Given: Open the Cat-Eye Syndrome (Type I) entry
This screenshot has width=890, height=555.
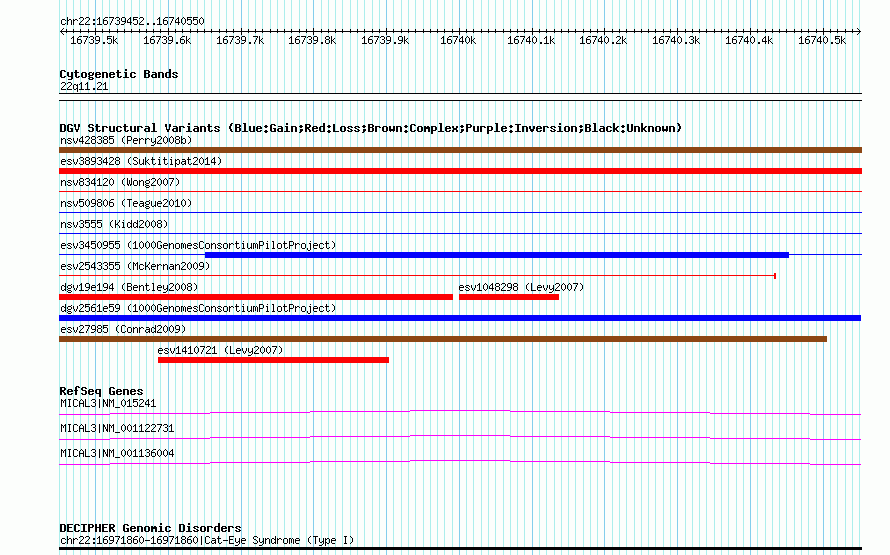Looking at the screenshot, I should 207,540.
